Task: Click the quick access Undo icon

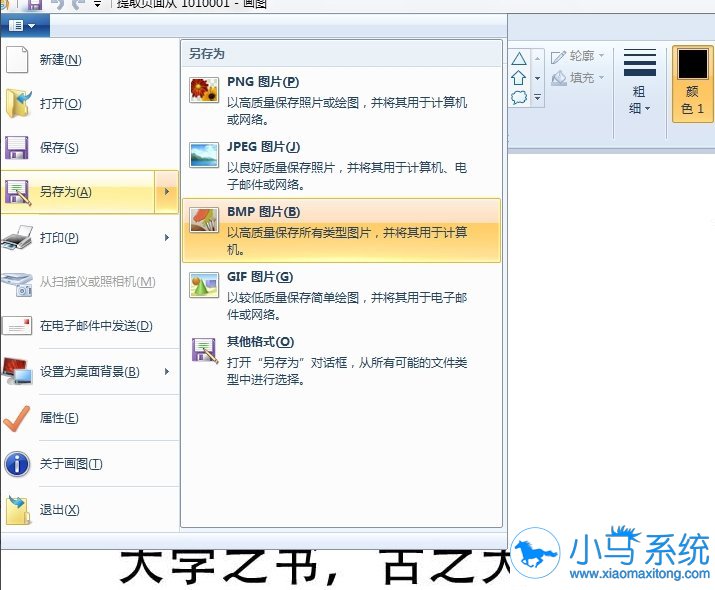Action: click(58, 5)
